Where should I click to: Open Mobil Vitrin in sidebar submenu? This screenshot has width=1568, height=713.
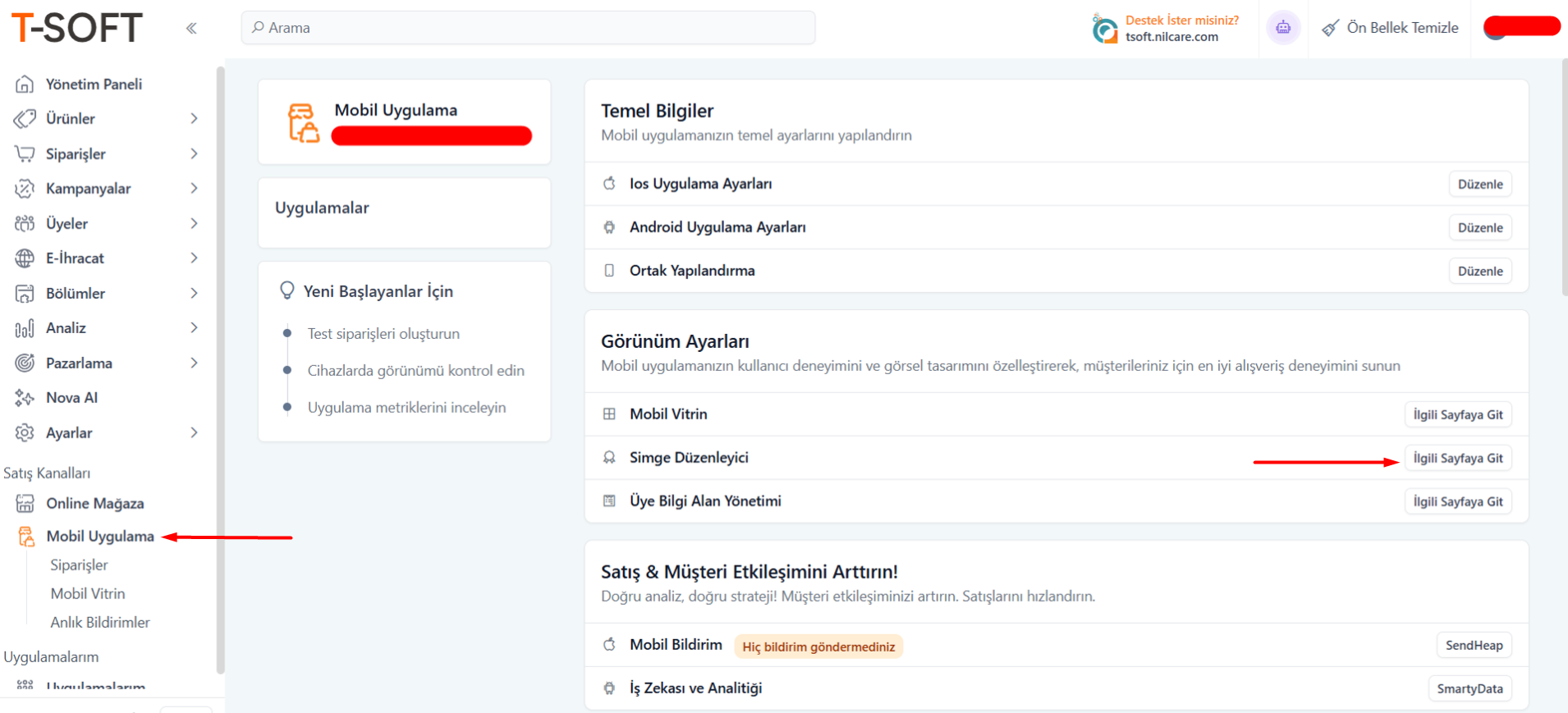[88, 594]
